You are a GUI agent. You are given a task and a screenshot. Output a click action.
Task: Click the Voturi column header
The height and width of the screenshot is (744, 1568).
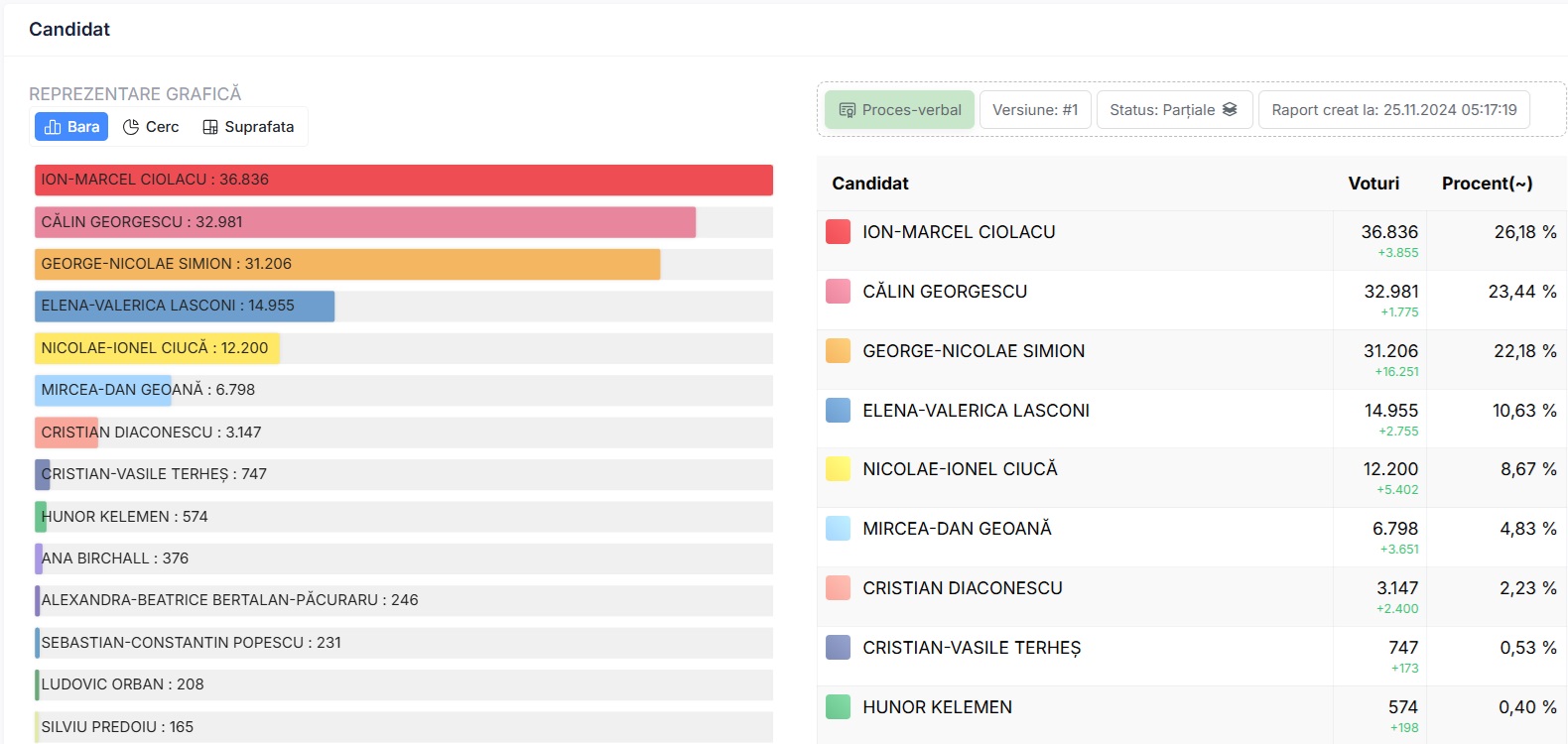(1373, 184)
